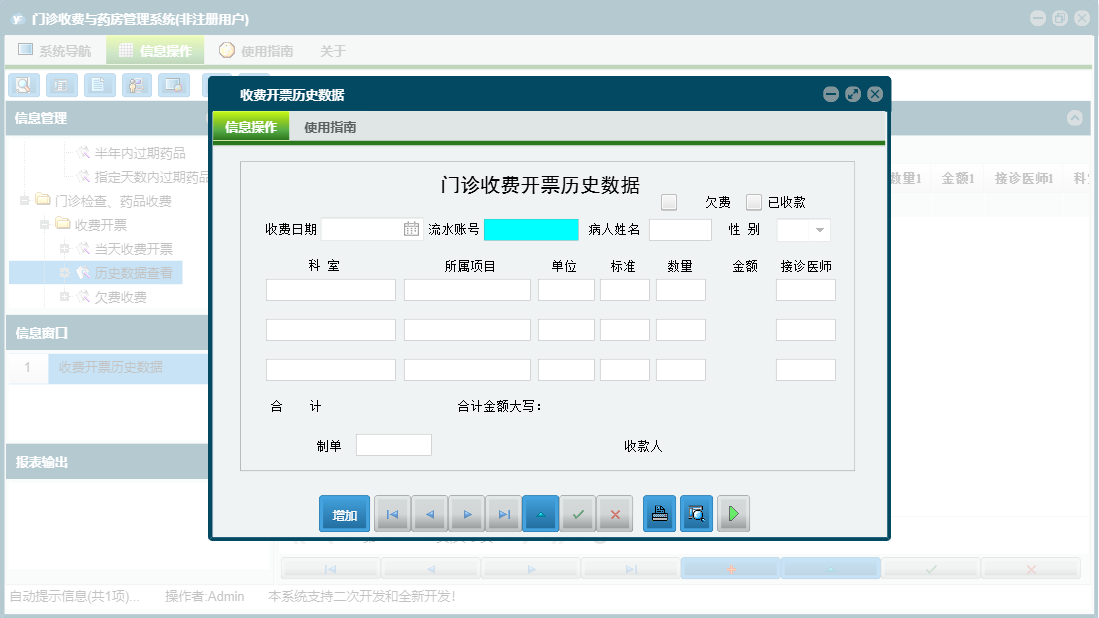Image resolution: width=1099 pixels, height=618 pixels.
Task: Open the calendar picker for 收费日期
Action: coord(411,229)
